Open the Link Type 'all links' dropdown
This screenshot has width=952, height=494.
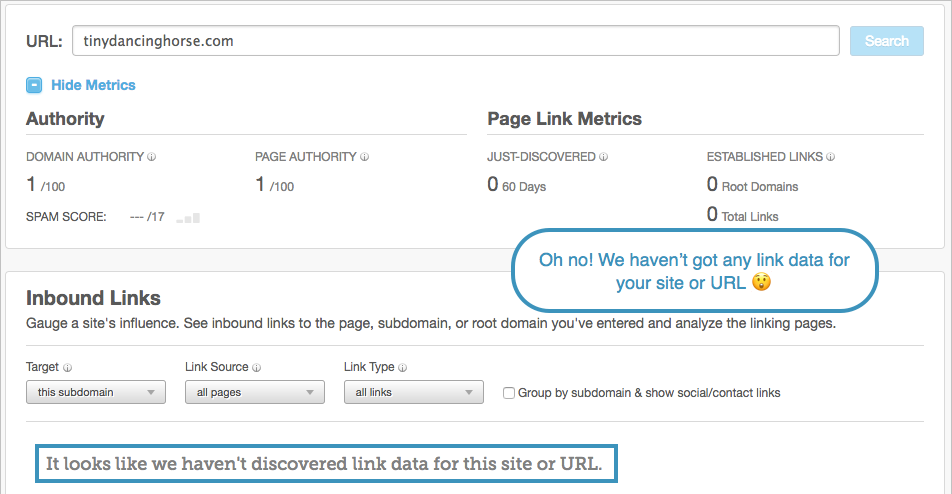coord(414,392)
